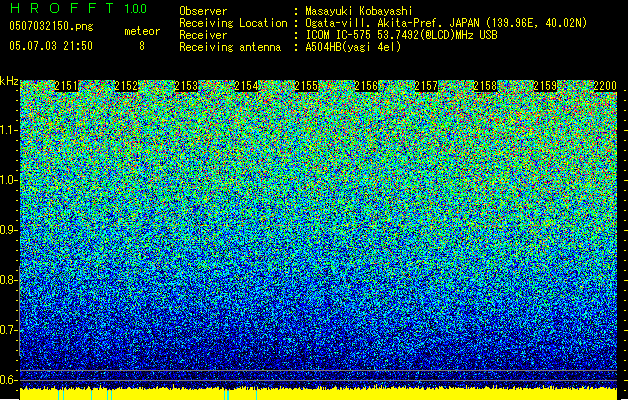This screenshot has width=629, height=400.
Task: Select the observer name Masayuki Kobayashi
Action: click(359, 11)
